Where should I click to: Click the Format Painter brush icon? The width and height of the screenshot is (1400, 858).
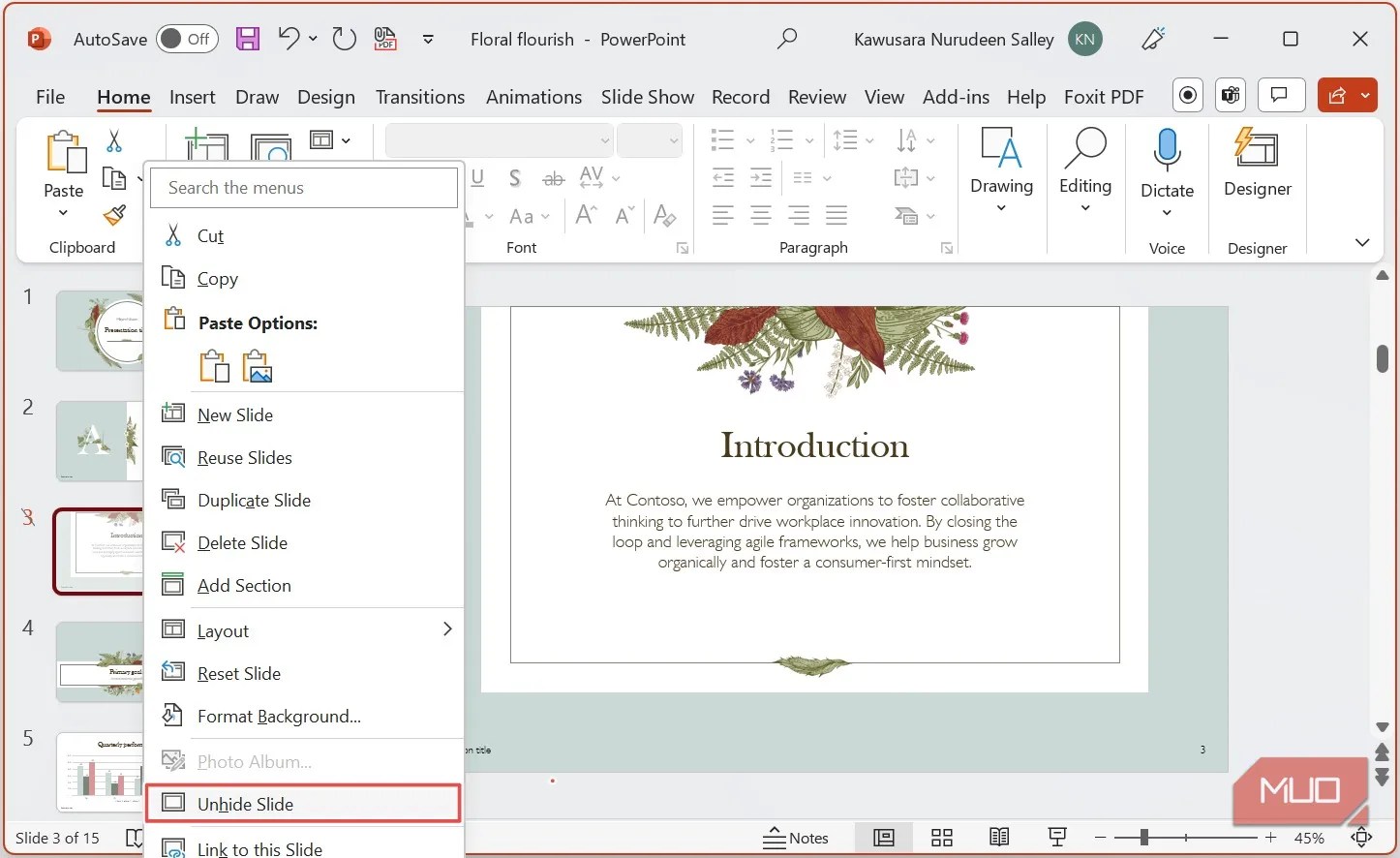click(115, 215)
